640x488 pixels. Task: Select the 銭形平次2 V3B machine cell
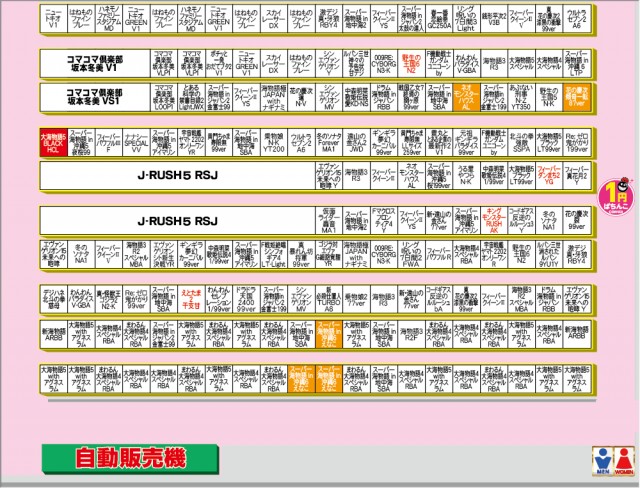[493, 19]
